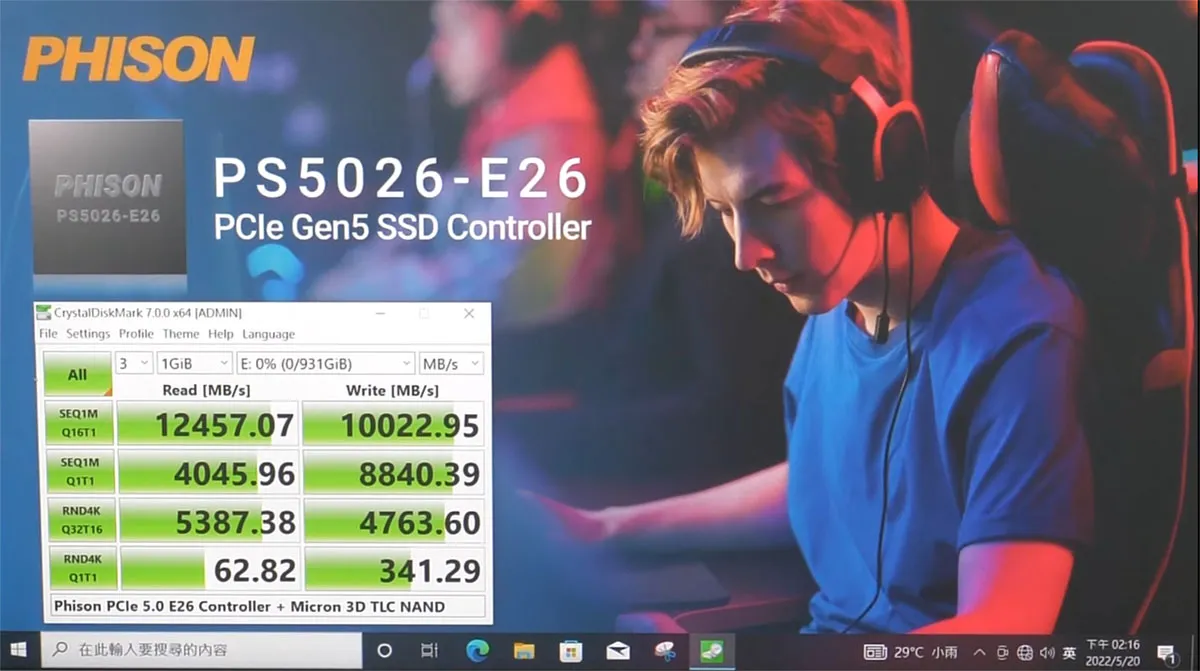The image size is (1200, 671).
Task: Open the Mail app in the taskbar
Action: pyautogui.click(x=618, y=651)
